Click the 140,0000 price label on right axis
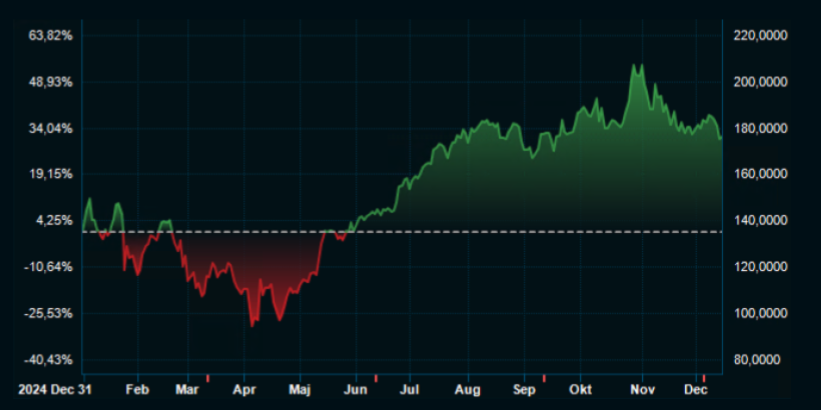Viewport: 821px width, 410px height. (762, 221)
